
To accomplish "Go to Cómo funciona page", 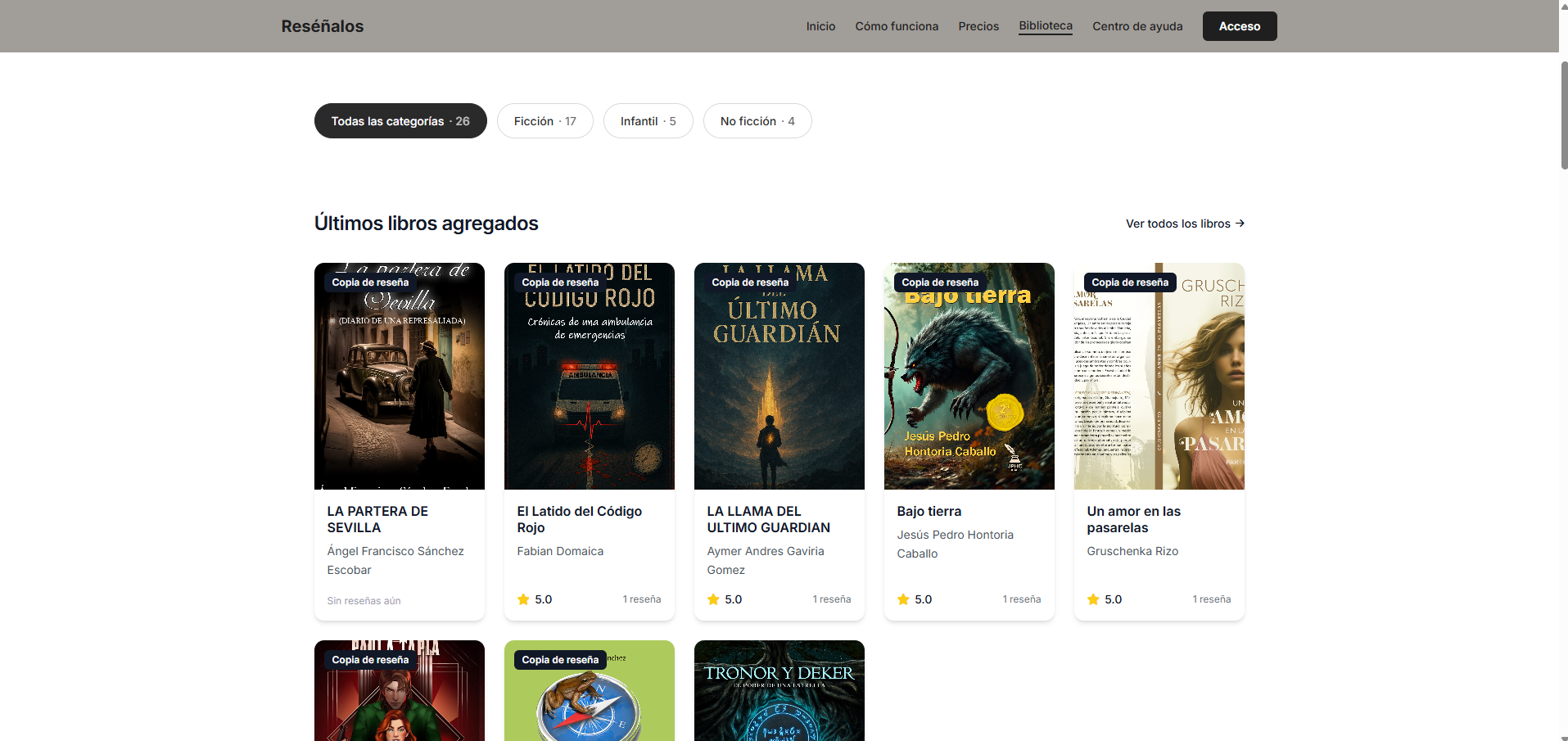I will pos(897,26).
